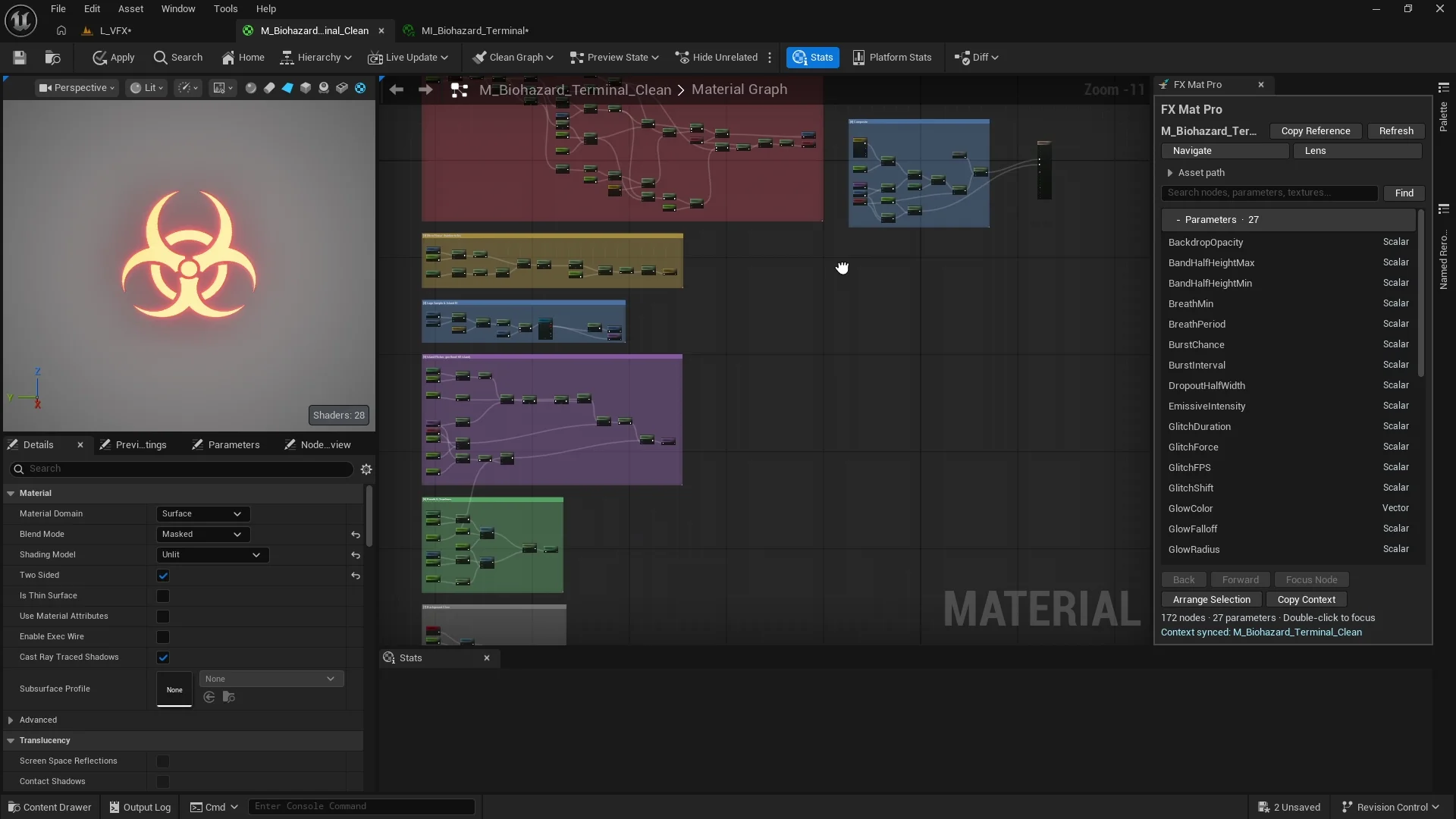
Task: Click the graph navigate back arrow
Action: (x=396, y=89)
